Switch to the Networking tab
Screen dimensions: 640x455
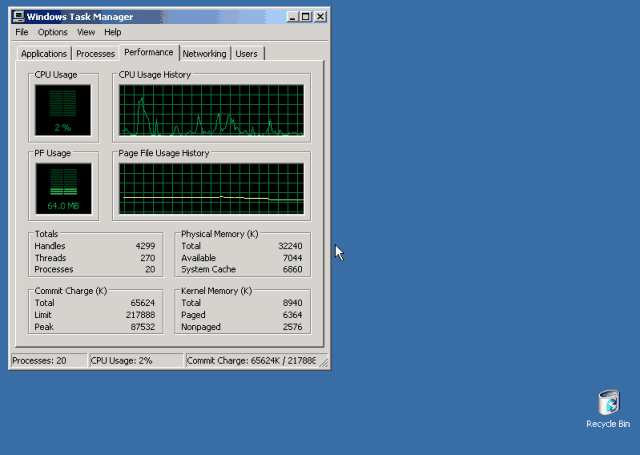(x=204, y=54)
